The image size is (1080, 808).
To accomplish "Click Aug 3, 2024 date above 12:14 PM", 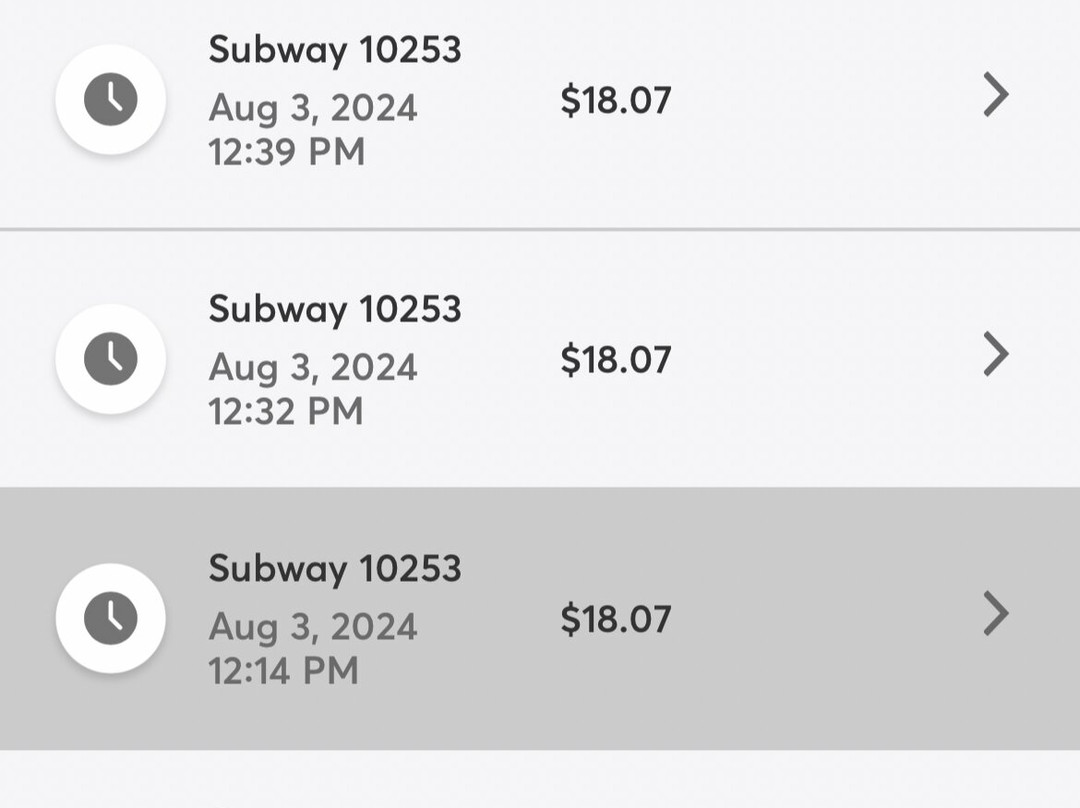I will point(313,627).
